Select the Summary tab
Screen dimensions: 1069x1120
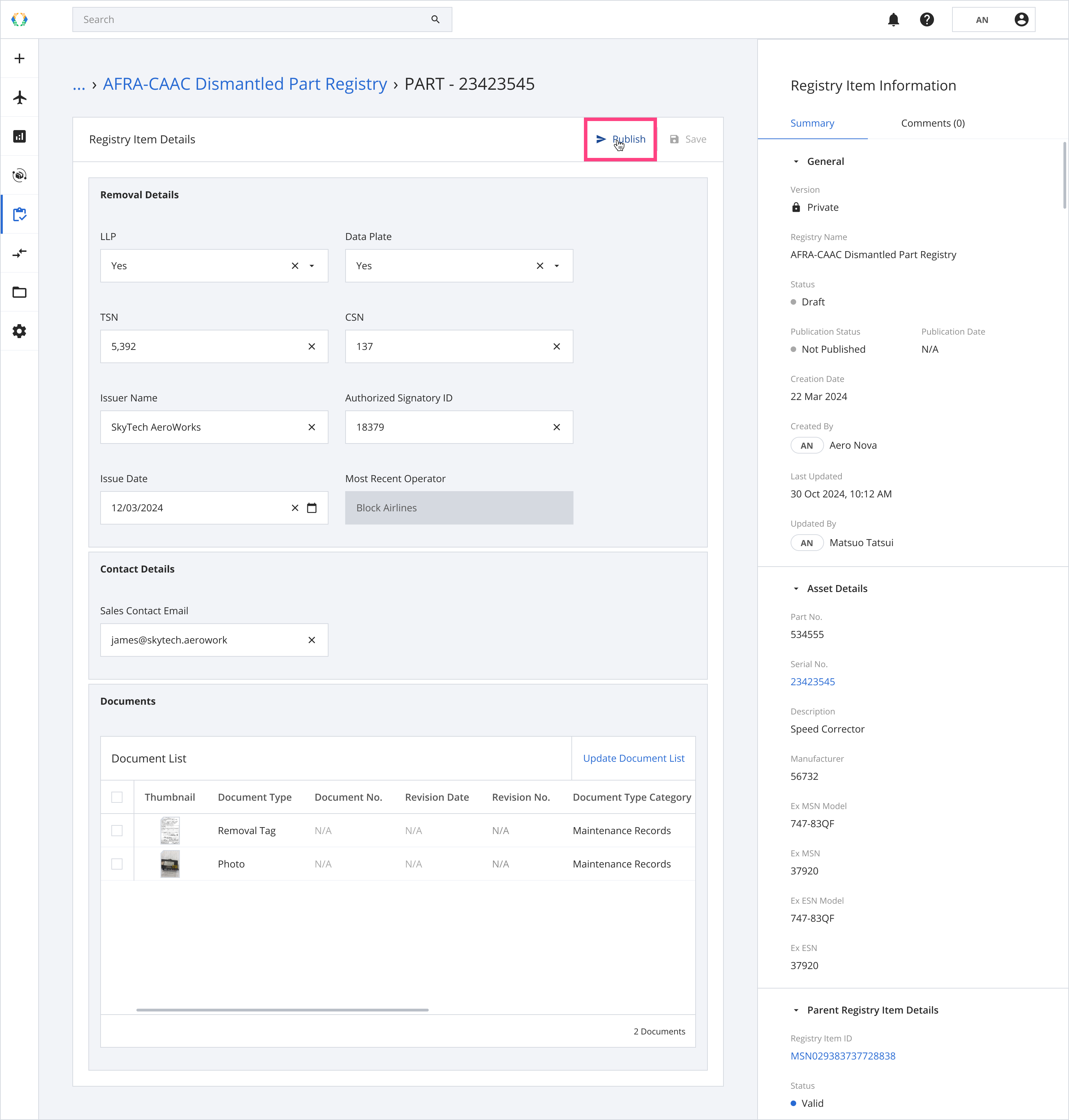(x=812, y=123)
